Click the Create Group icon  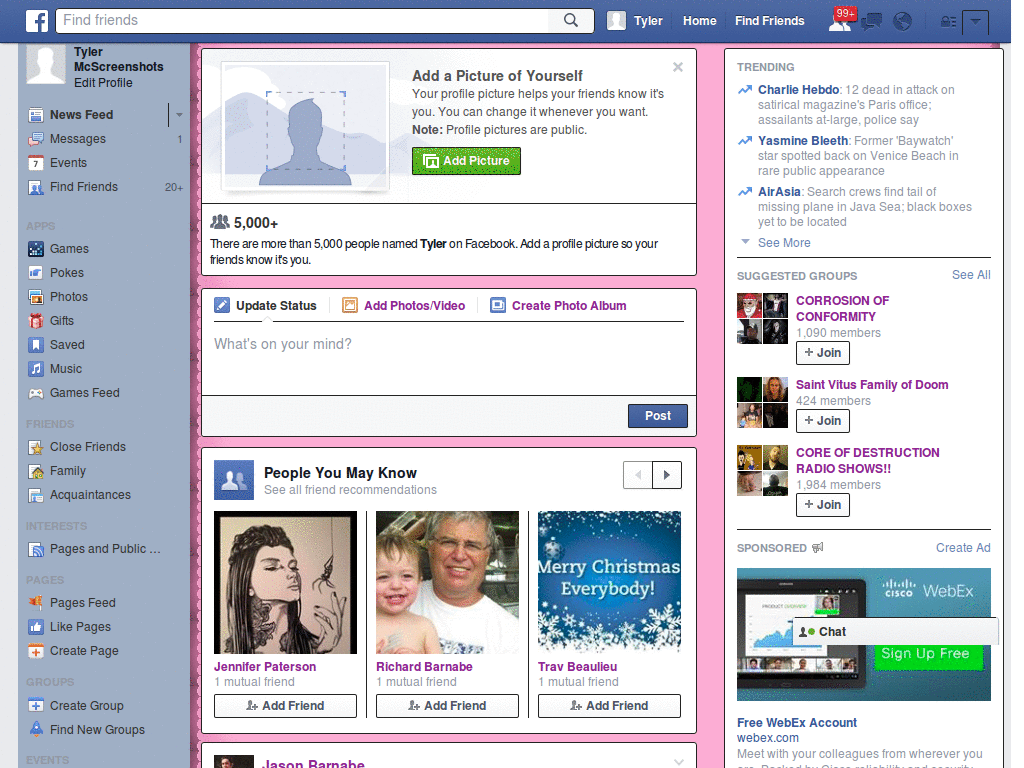tap(36, 706)
